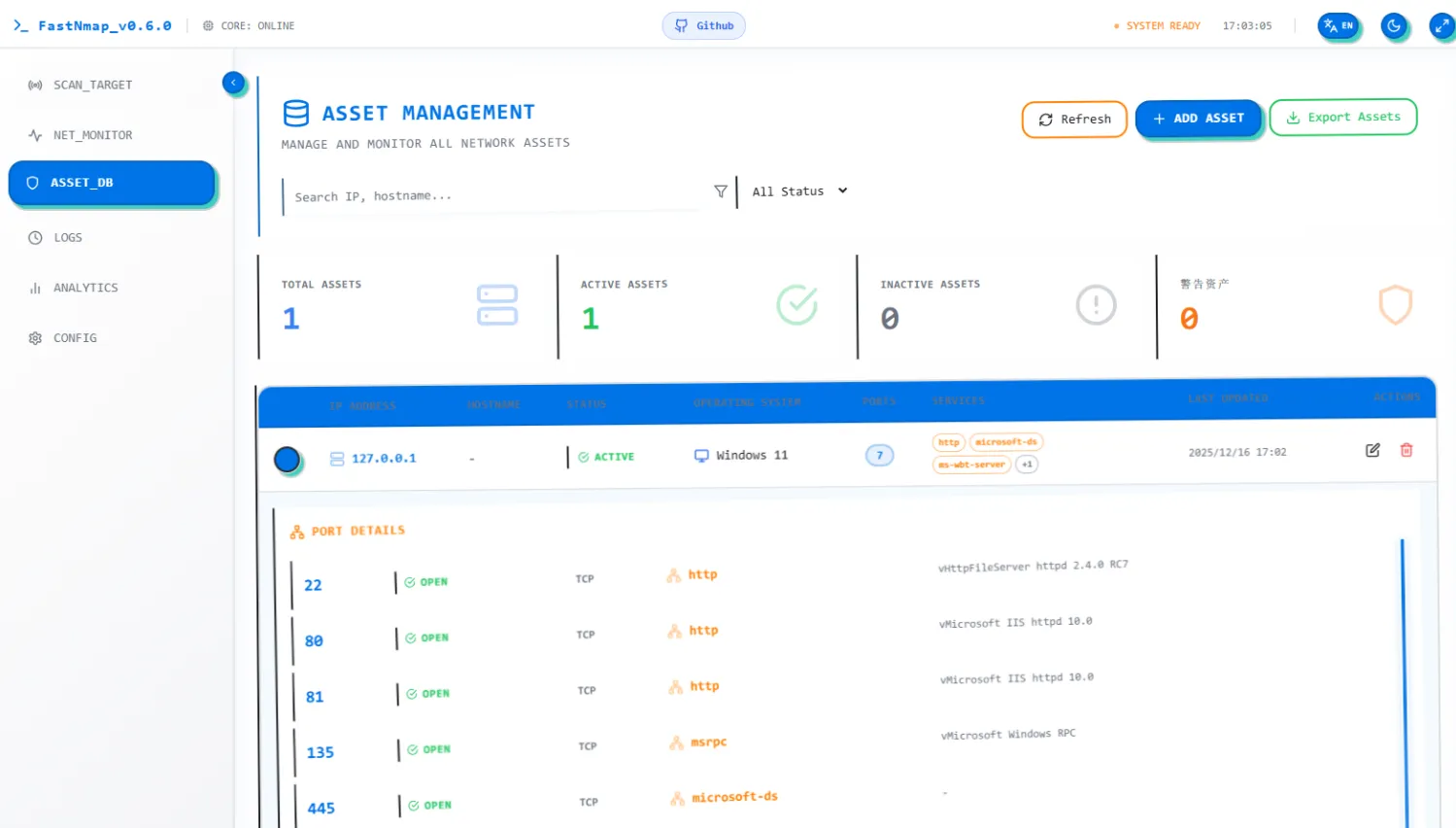1456x828 pixels.
Task: Collapse the sidebar with the chevron button
Action: (x=233, y=84)
